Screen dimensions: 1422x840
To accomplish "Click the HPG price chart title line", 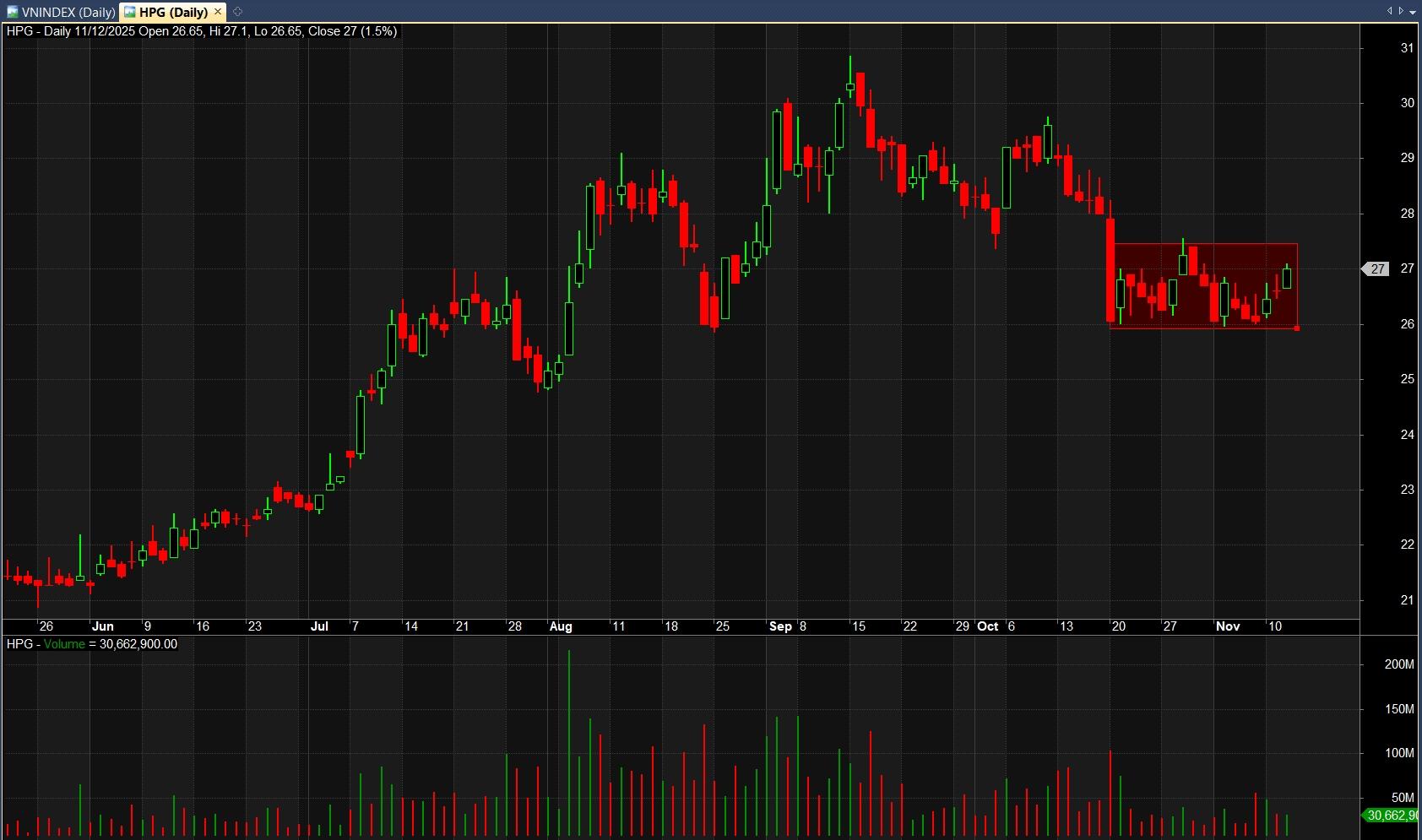I will tap(202, 31).
